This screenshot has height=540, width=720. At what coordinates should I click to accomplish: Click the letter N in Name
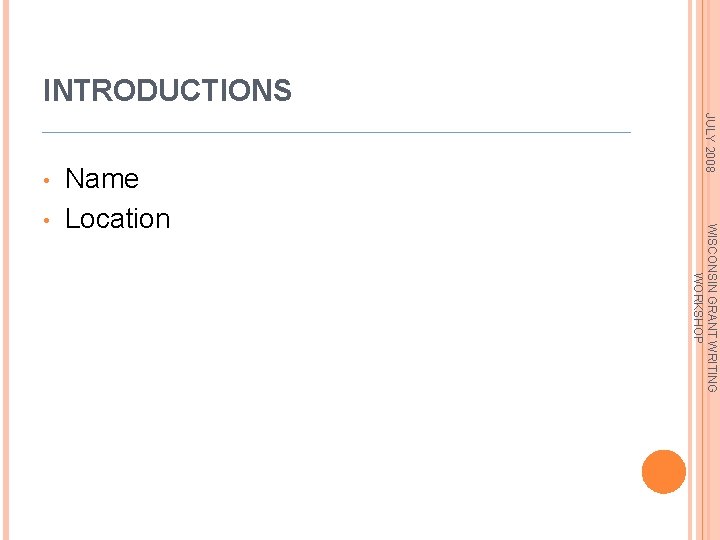[x=74, y=179]
